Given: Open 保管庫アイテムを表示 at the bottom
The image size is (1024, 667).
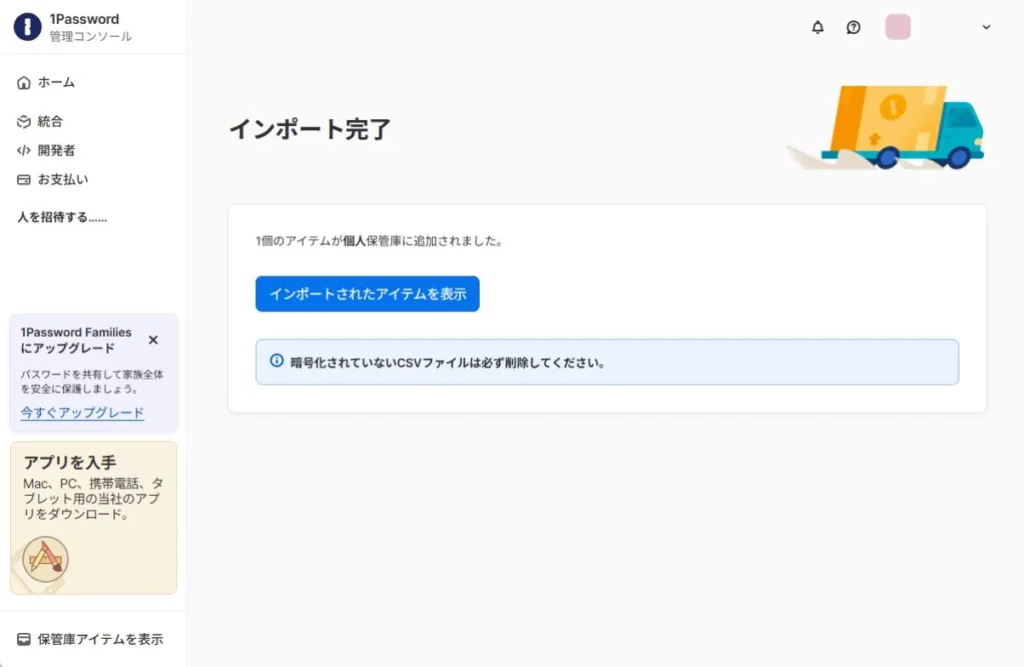Looking at the screenshot, I should coord(98,638).
